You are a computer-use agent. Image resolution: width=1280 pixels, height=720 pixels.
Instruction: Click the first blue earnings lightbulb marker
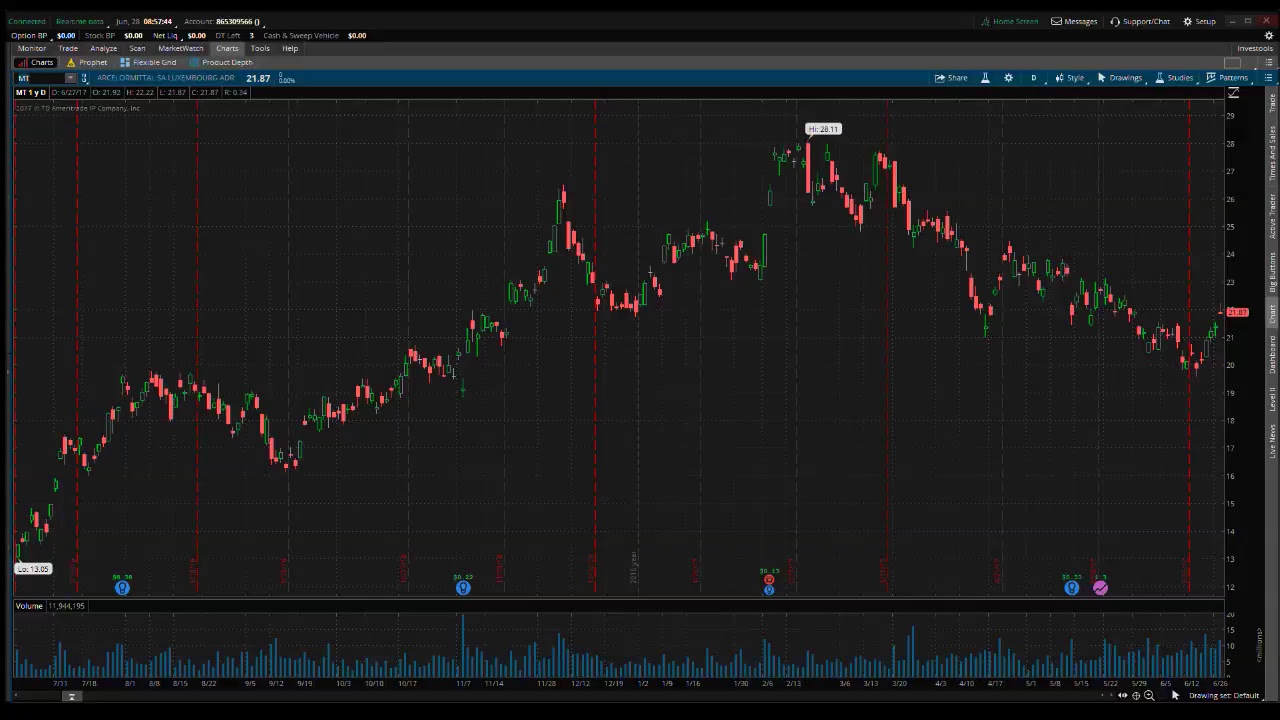click(x=122, y=588)
